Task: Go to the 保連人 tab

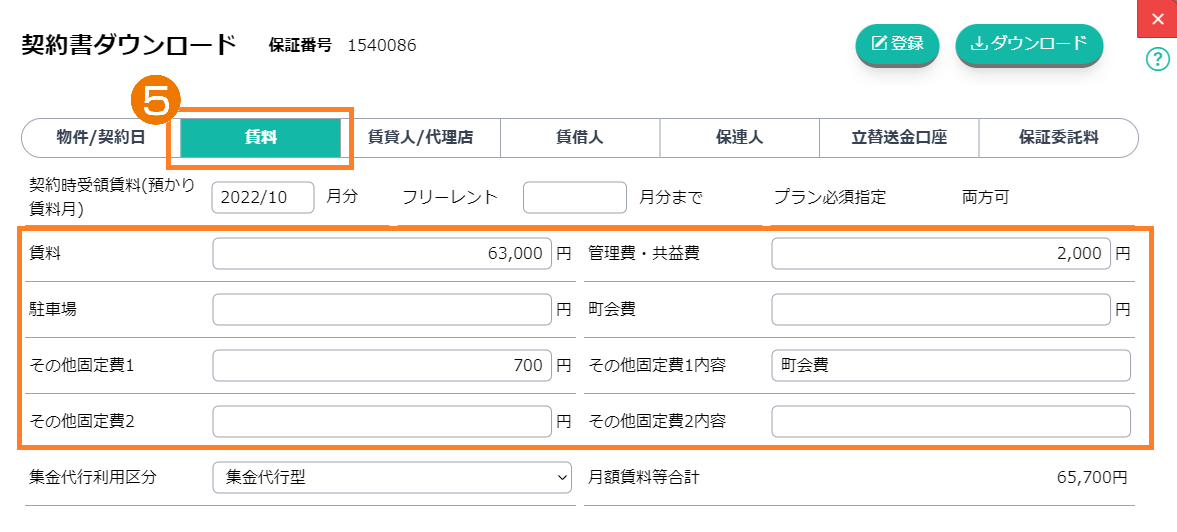Action: coord(740,138)
